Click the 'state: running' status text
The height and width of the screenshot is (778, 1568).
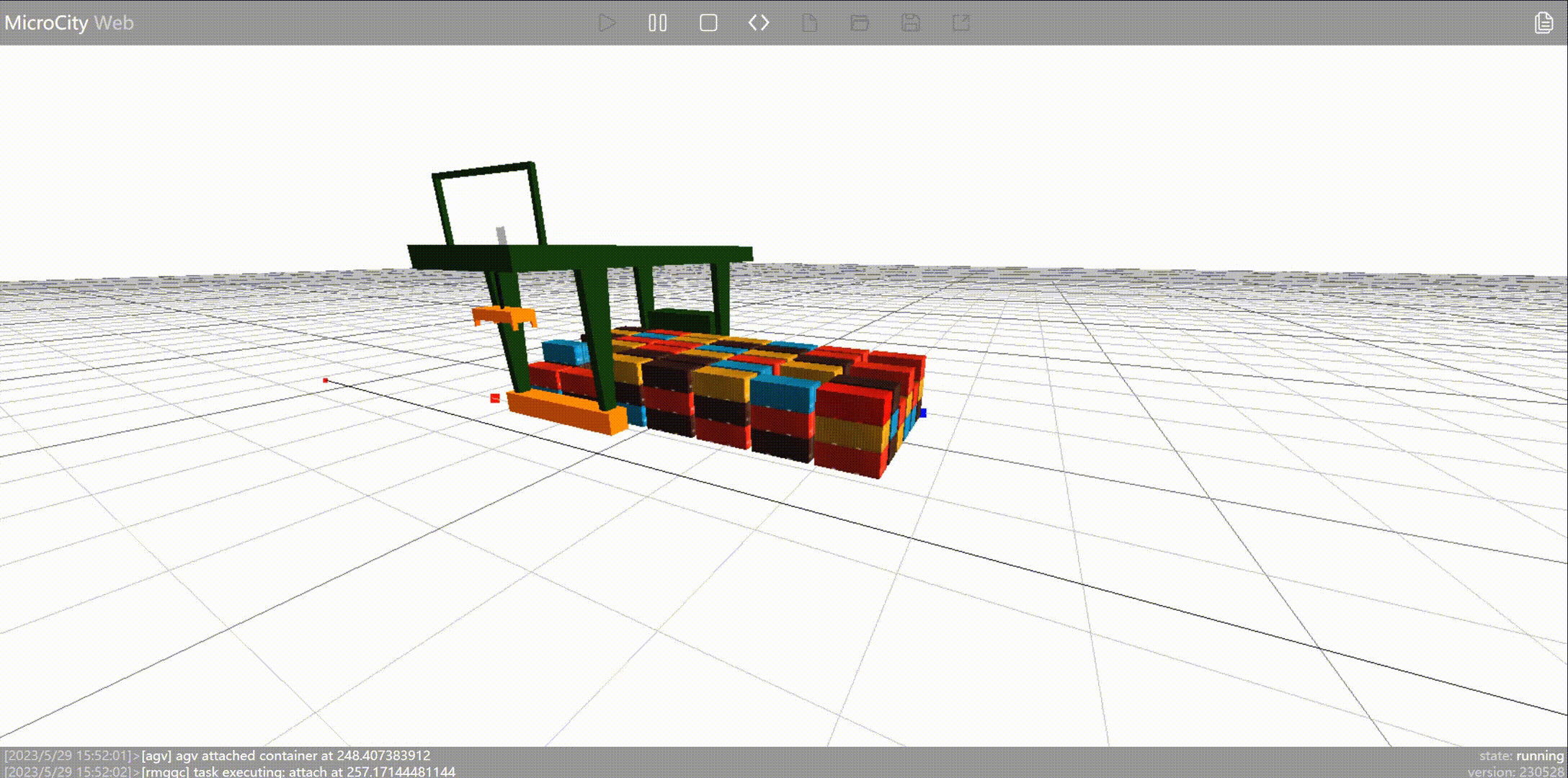point(1520,756)
